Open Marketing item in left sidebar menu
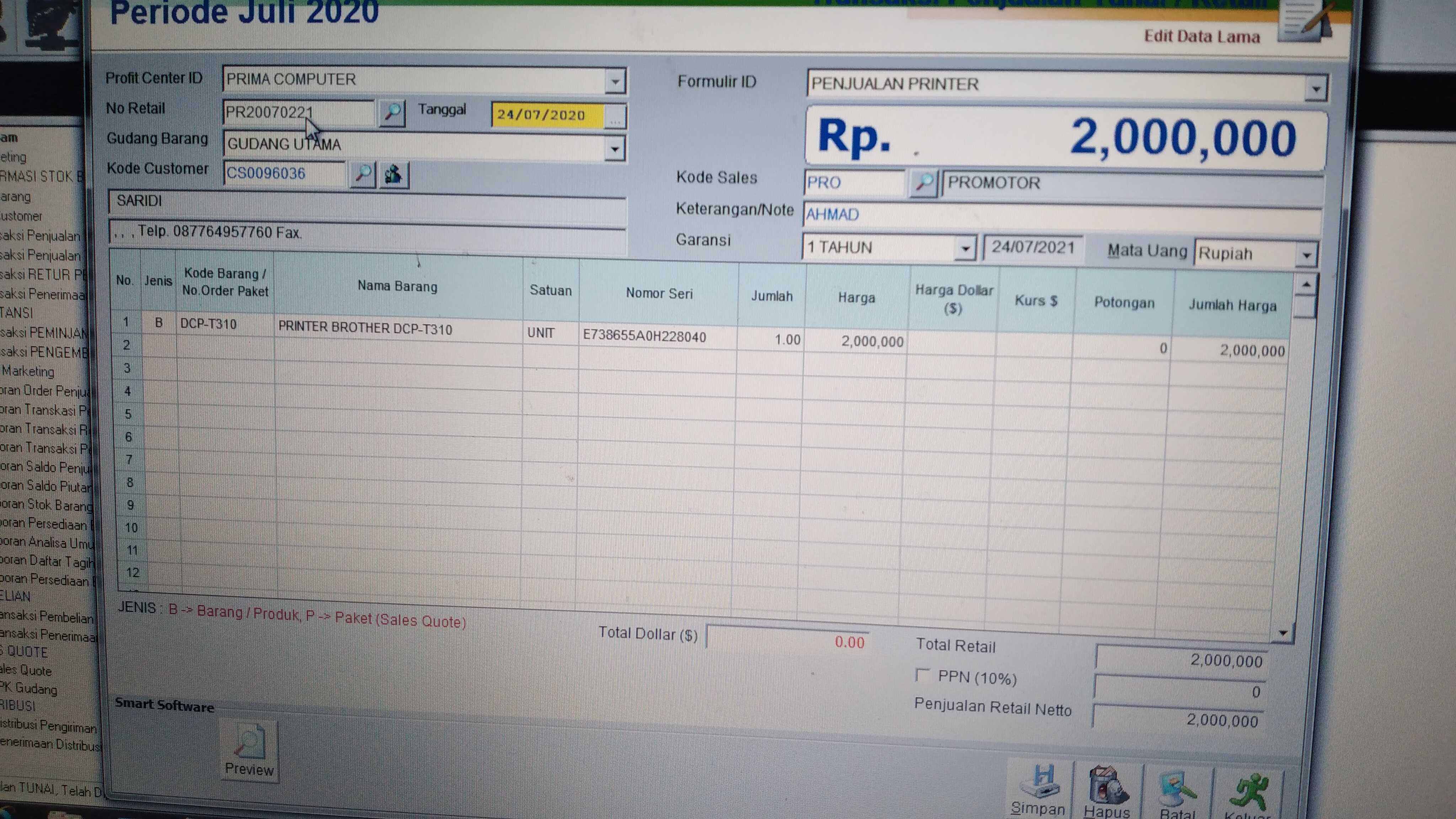 (28, 371)
